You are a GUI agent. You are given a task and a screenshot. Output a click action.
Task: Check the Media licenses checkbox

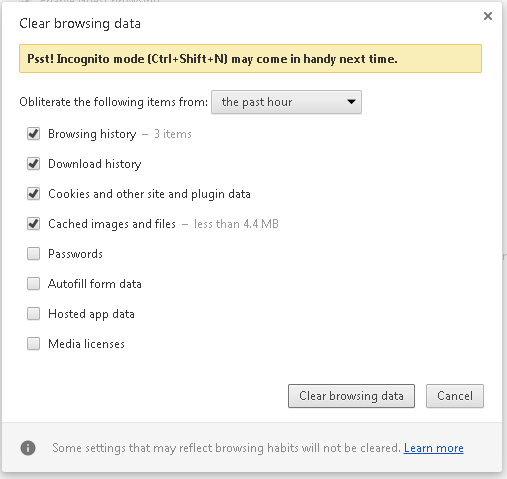[x=33, y=344]
